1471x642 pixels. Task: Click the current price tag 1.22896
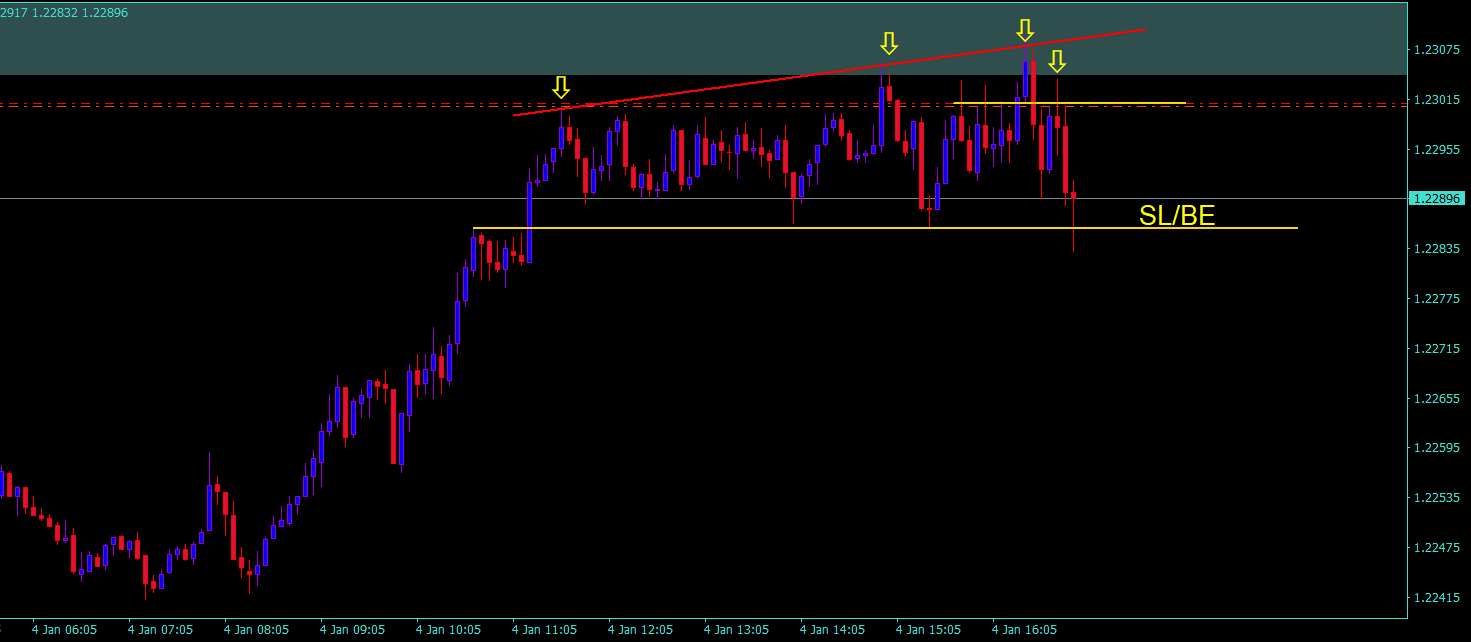pyautogui.click(x=1435, y=198)
